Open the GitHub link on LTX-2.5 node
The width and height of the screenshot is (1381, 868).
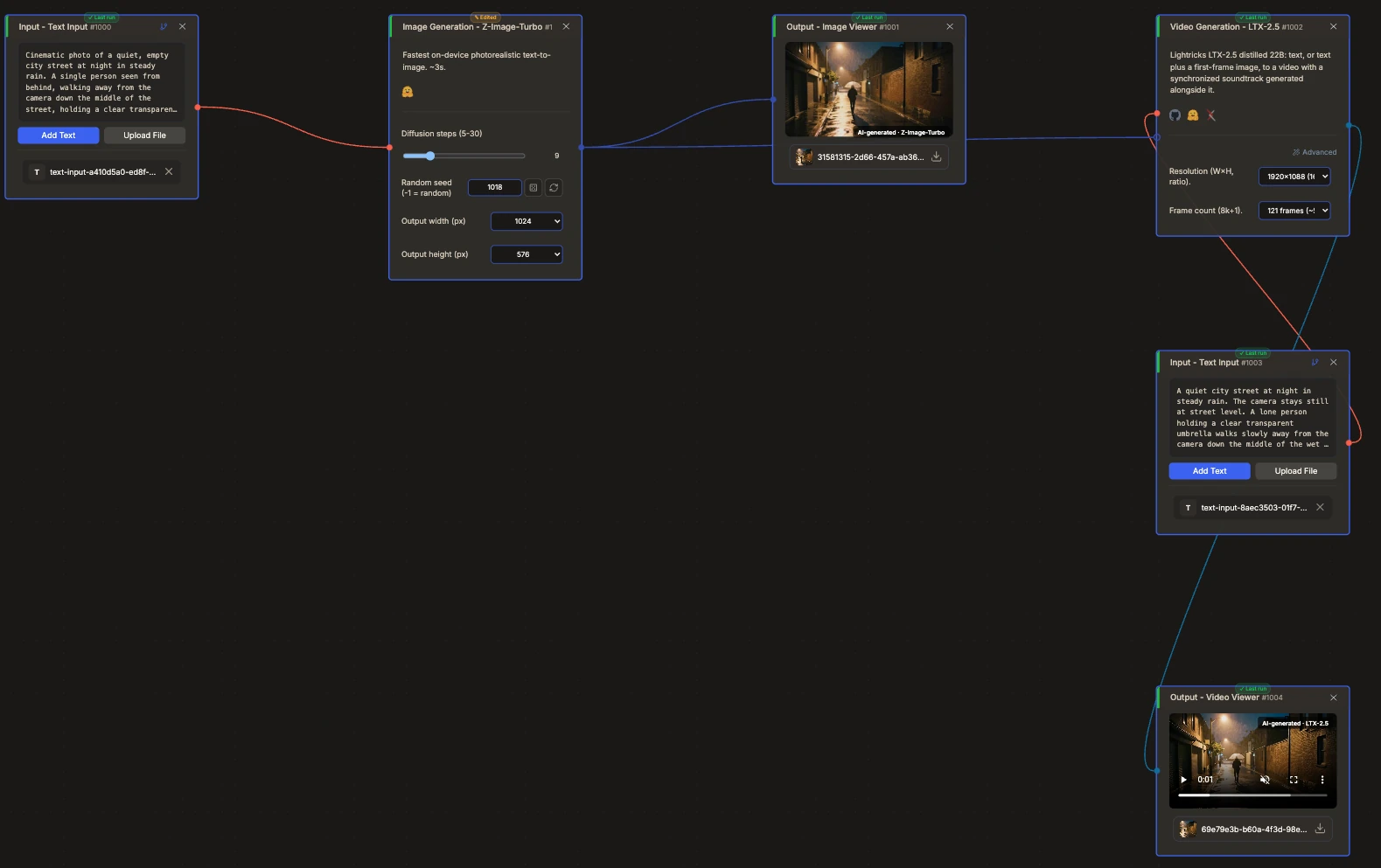(1175, 115)
